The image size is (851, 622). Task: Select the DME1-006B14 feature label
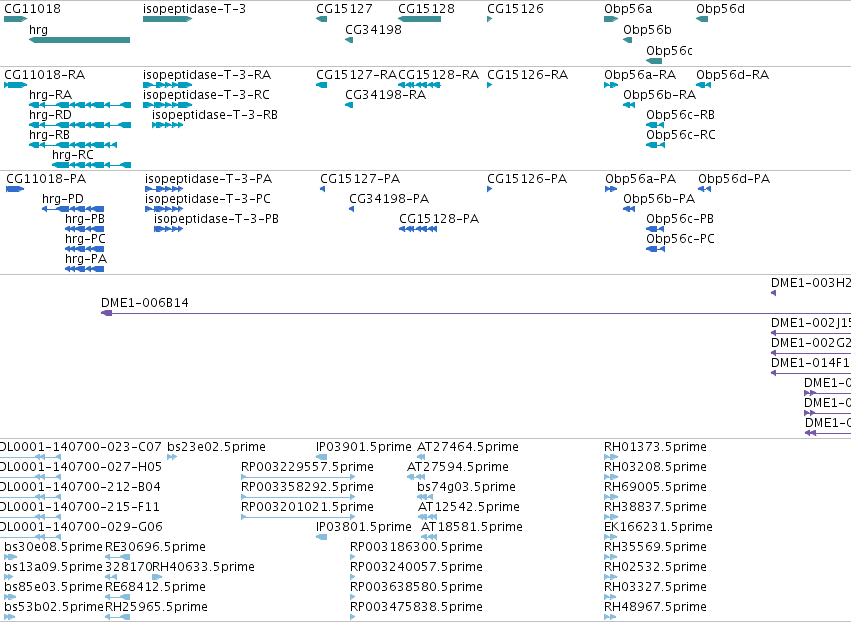coord(145,302)
